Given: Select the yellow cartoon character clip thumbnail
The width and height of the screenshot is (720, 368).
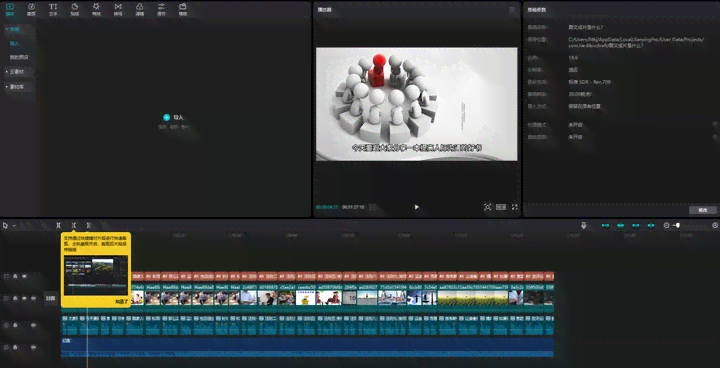Looking at the screenshot, I should [x=305, y=298].
